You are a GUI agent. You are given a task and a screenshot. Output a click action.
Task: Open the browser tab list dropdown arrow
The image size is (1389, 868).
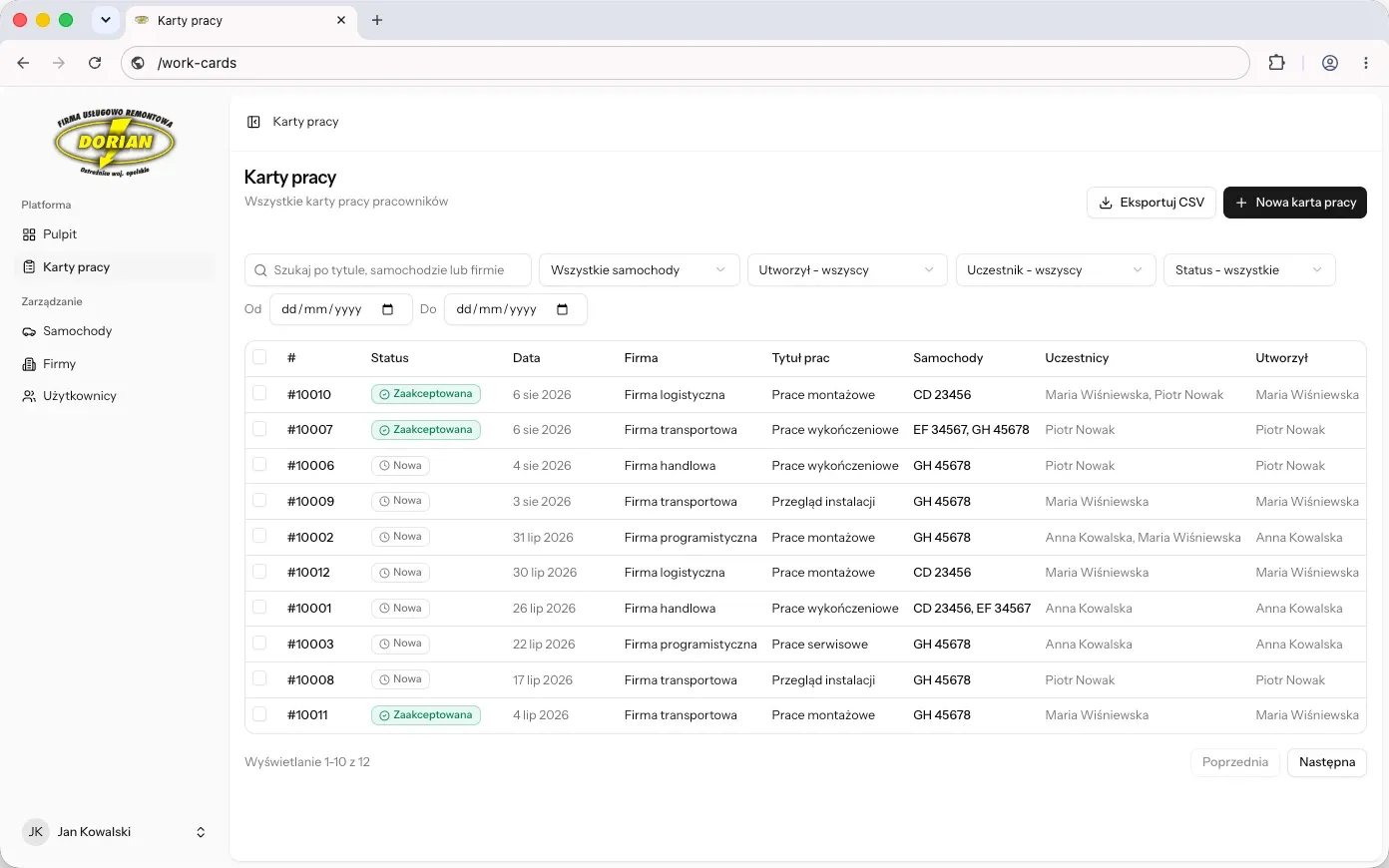coord(106,20)
